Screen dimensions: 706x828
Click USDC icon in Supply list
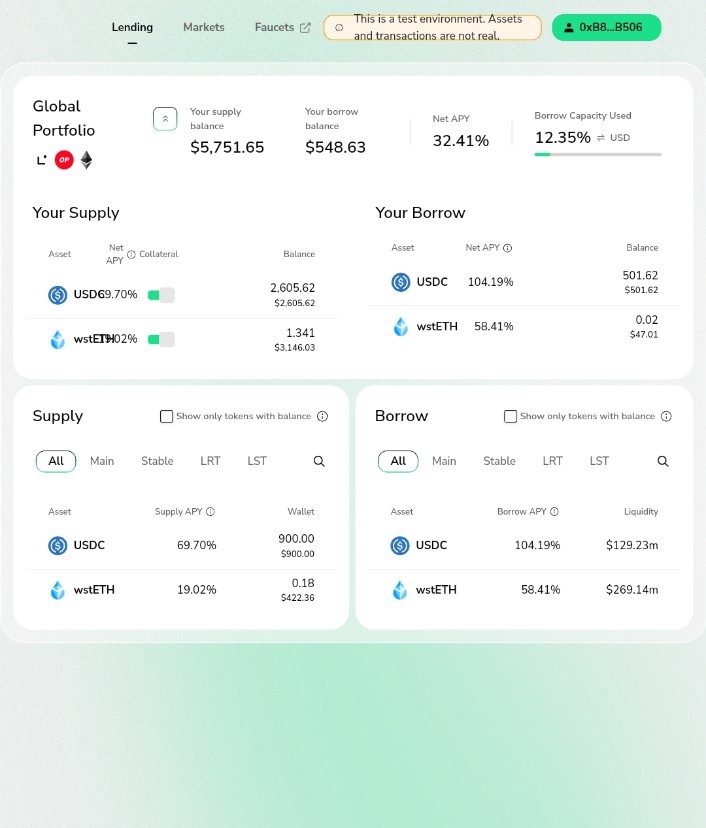pos(58,545)
